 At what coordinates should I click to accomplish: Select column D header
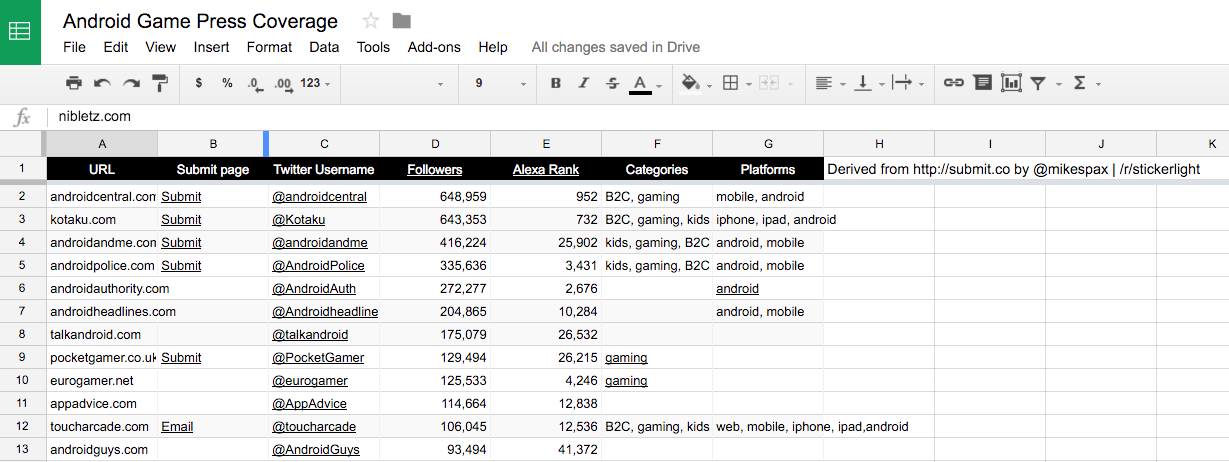pos(435,144)
